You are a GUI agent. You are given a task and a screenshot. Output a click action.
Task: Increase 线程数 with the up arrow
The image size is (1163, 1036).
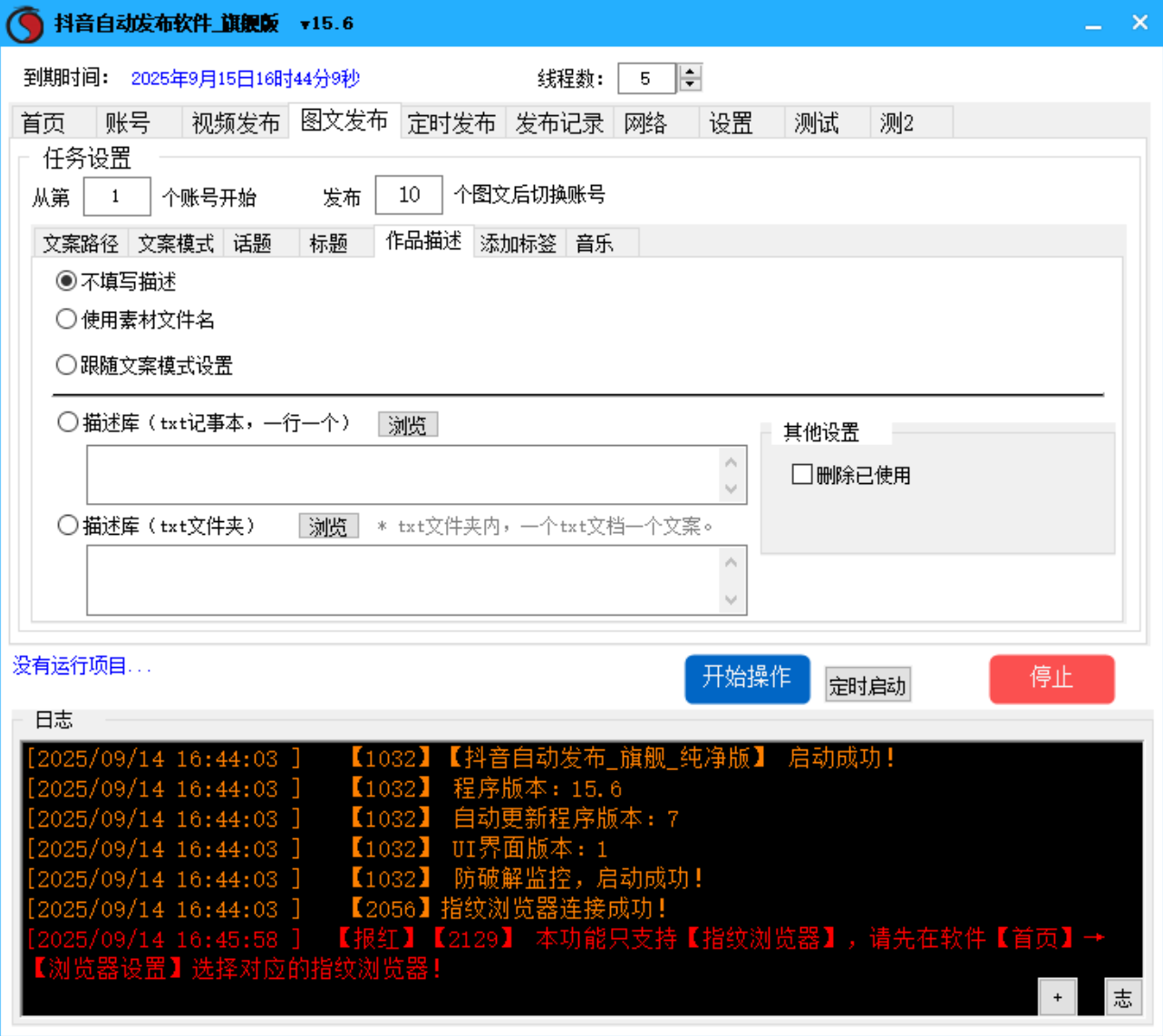click(688, 73)
